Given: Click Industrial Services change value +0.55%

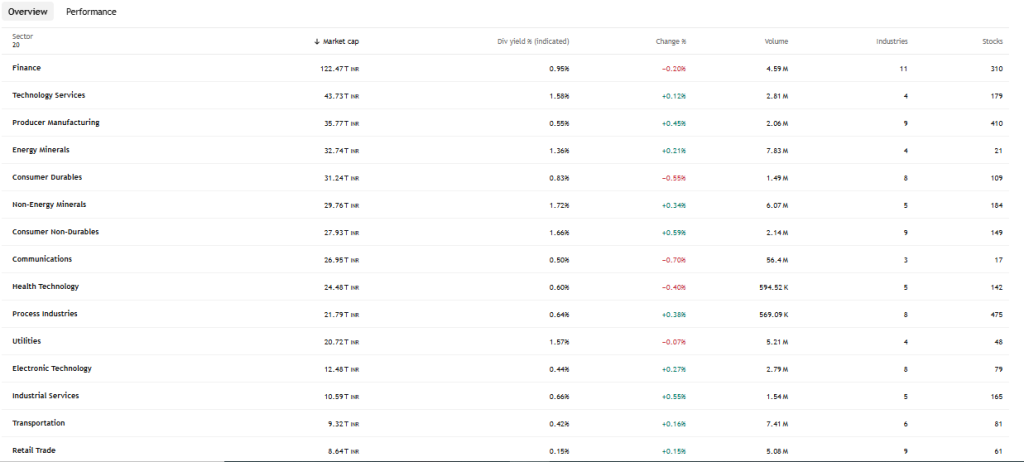Looking at the screenshot, I should click(x=673, y=397).
